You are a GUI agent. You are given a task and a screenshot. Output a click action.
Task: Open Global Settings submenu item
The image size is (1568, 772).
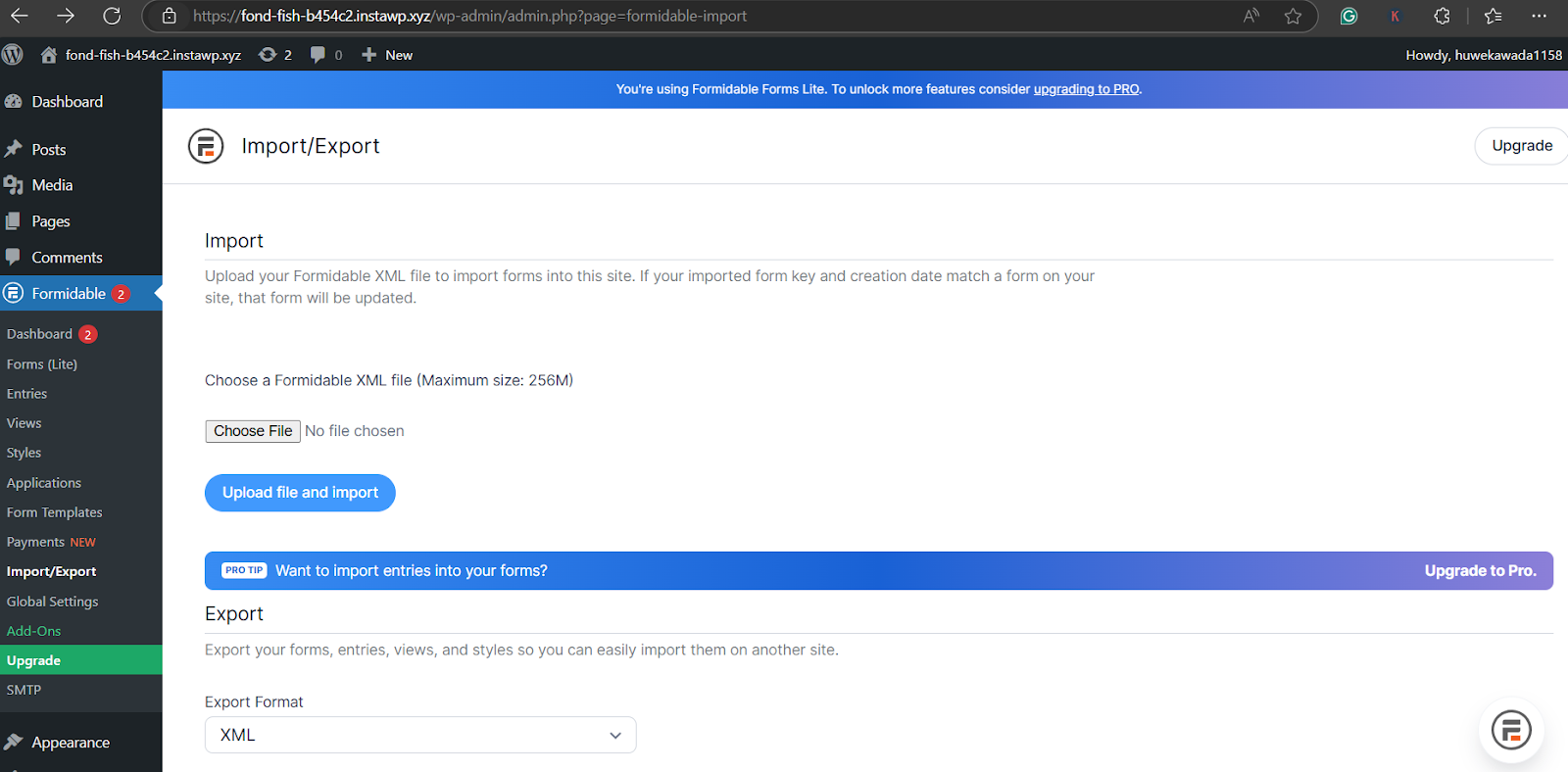[53, 602]
